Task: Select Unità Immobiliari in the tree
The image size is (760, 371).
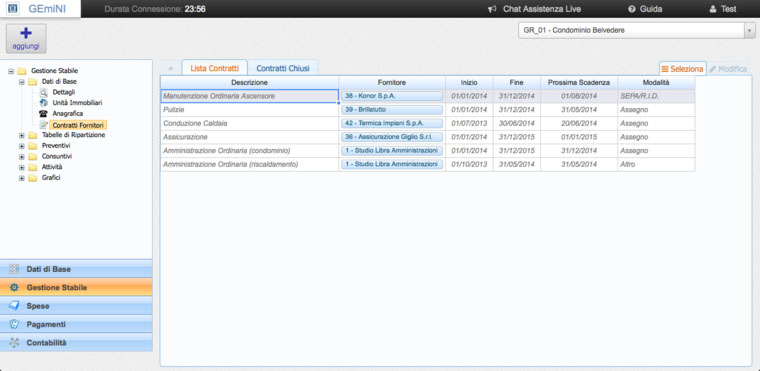Action: click(x=77, y=103)
